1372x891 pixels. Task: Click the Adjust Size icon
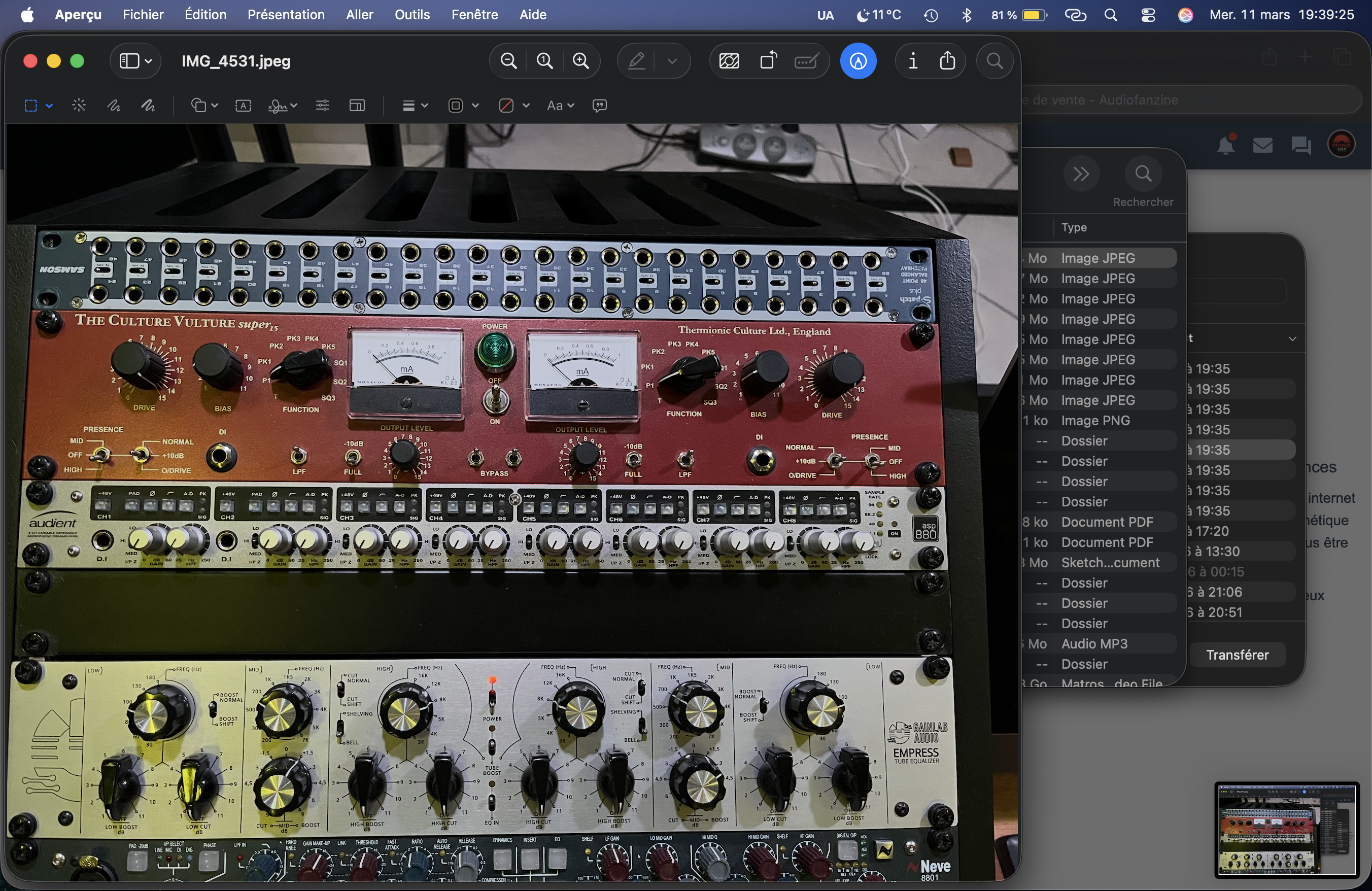(357, 106)
